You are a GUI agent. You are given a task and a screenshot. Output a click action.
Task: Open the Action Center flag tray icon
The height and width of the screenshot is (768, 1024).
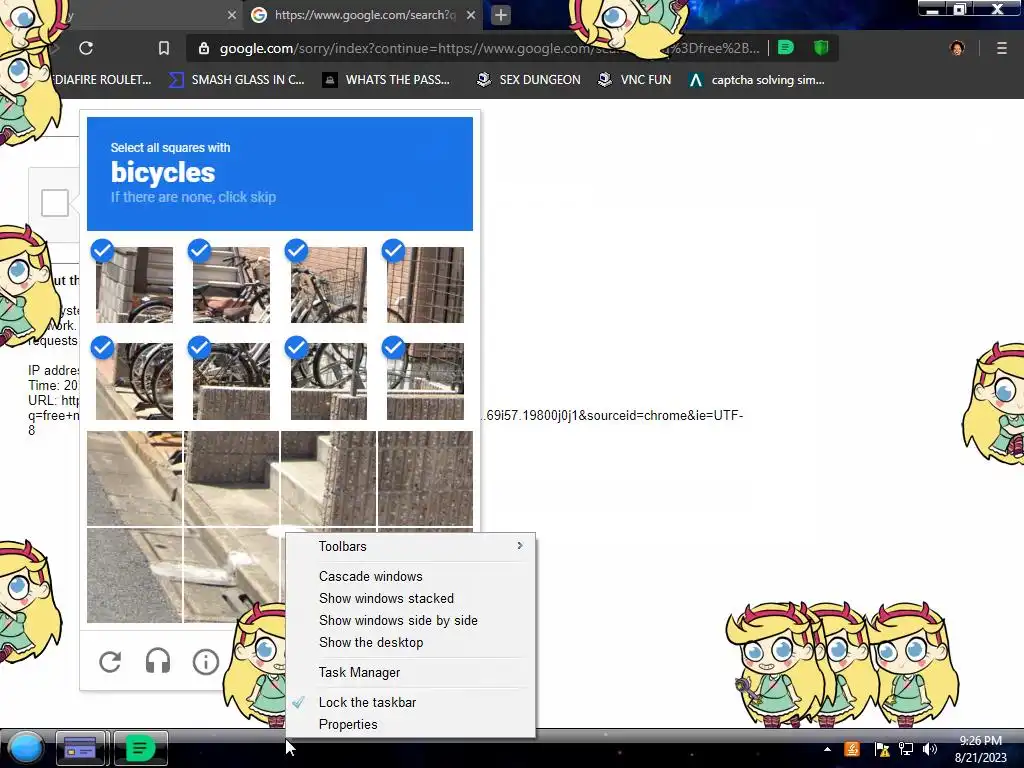click(x=882, y=749)
